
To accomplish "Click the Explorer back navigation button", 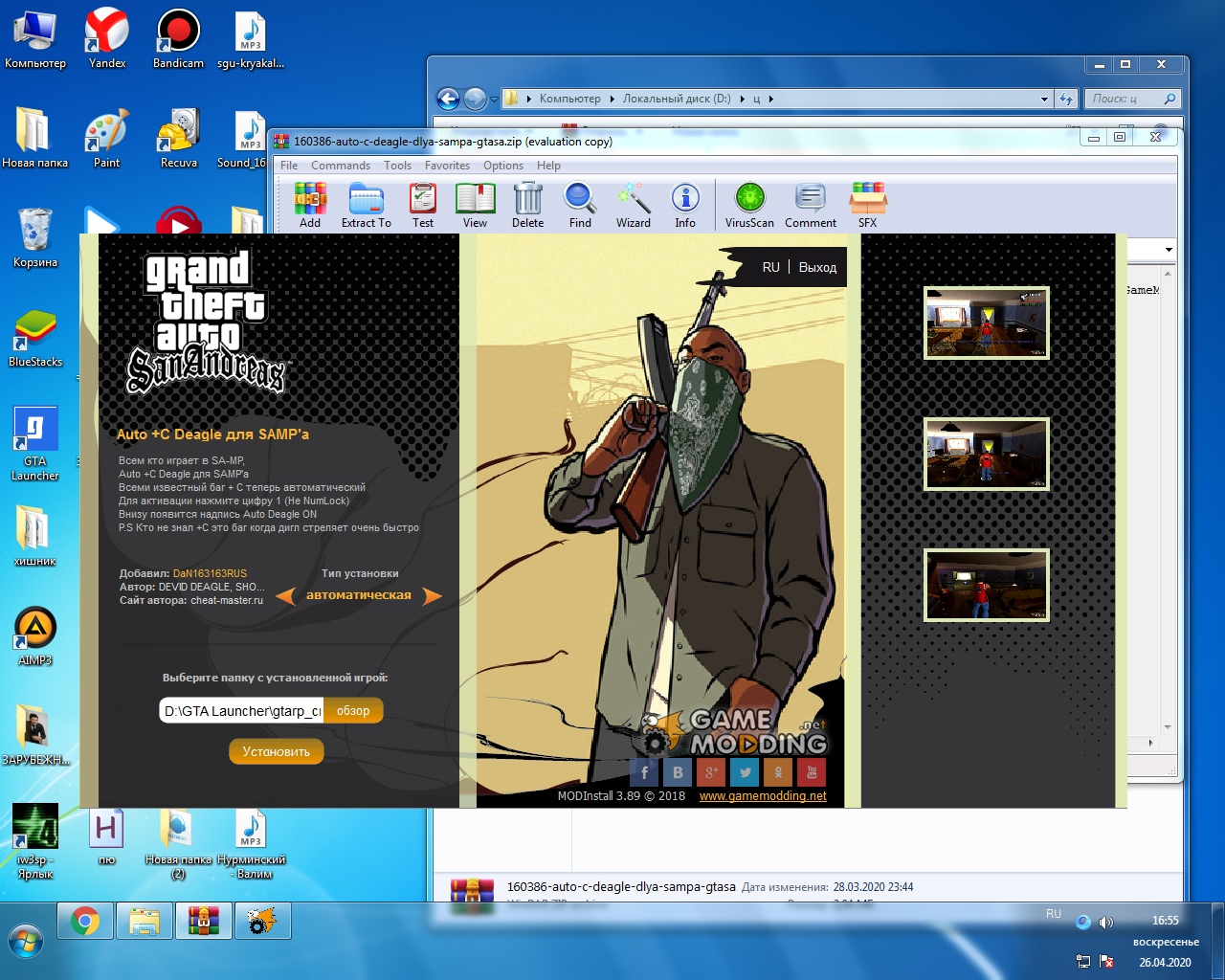I will pos(448,99).
